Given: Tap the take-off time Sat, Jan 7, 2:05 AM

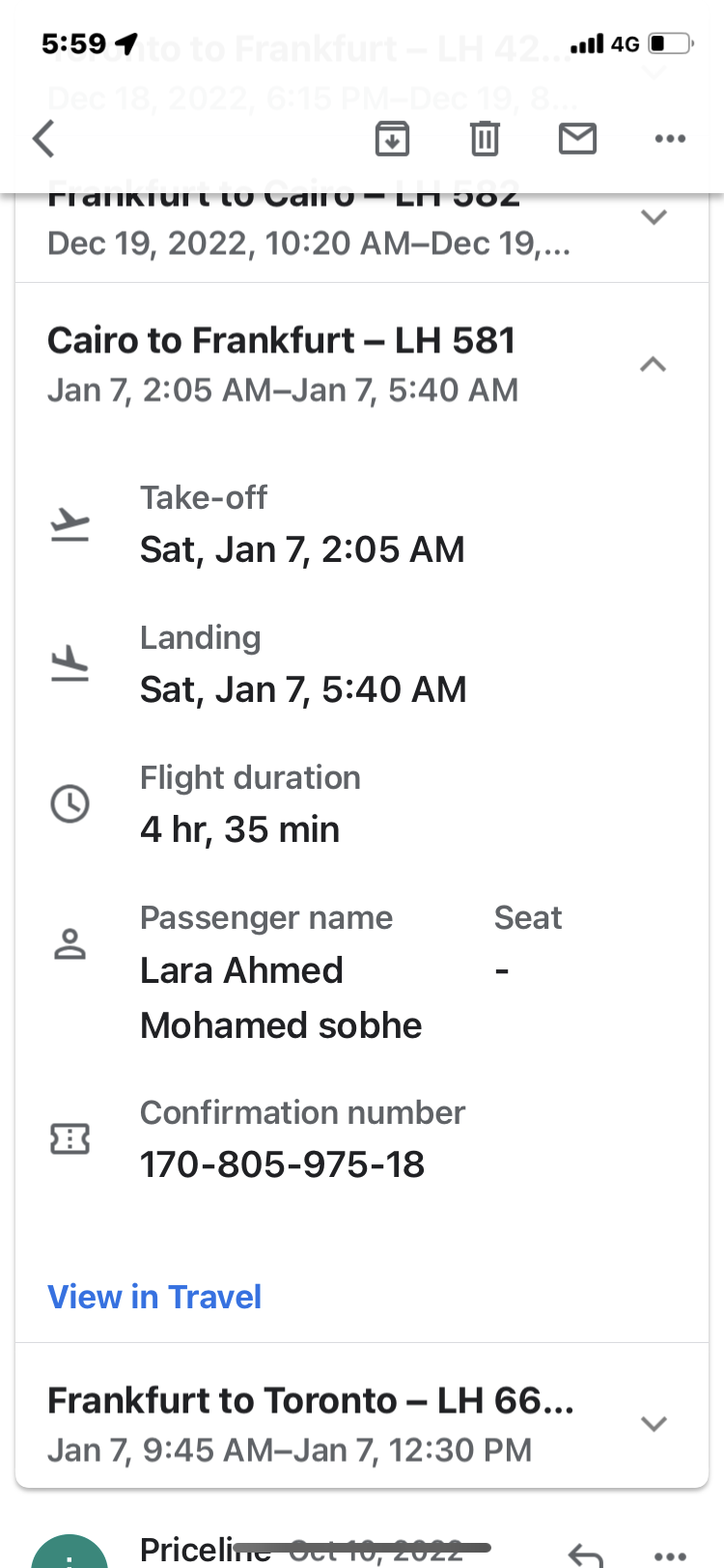Looking at the screenshot, I should [302, 549].
